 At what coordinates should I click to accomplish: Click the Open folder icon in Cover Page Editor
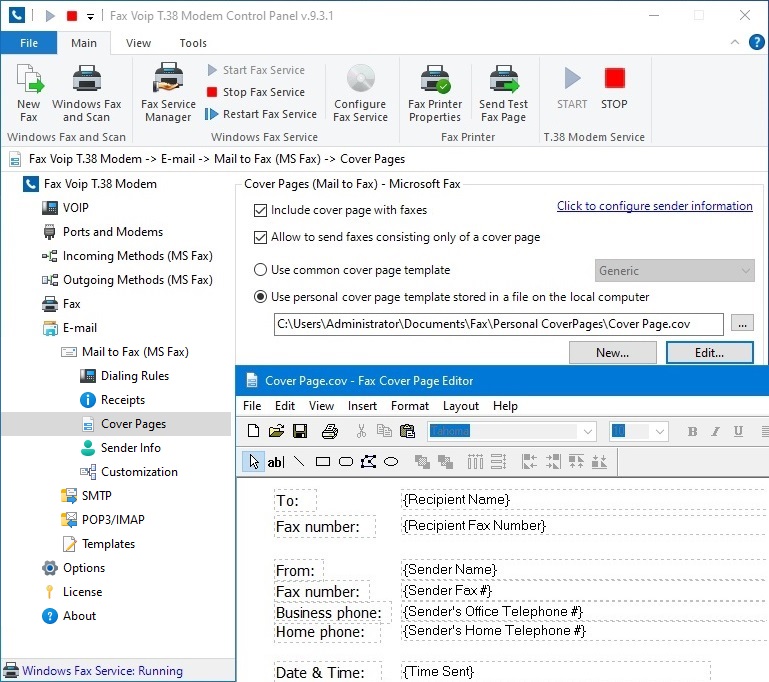(x=277, y=431)
